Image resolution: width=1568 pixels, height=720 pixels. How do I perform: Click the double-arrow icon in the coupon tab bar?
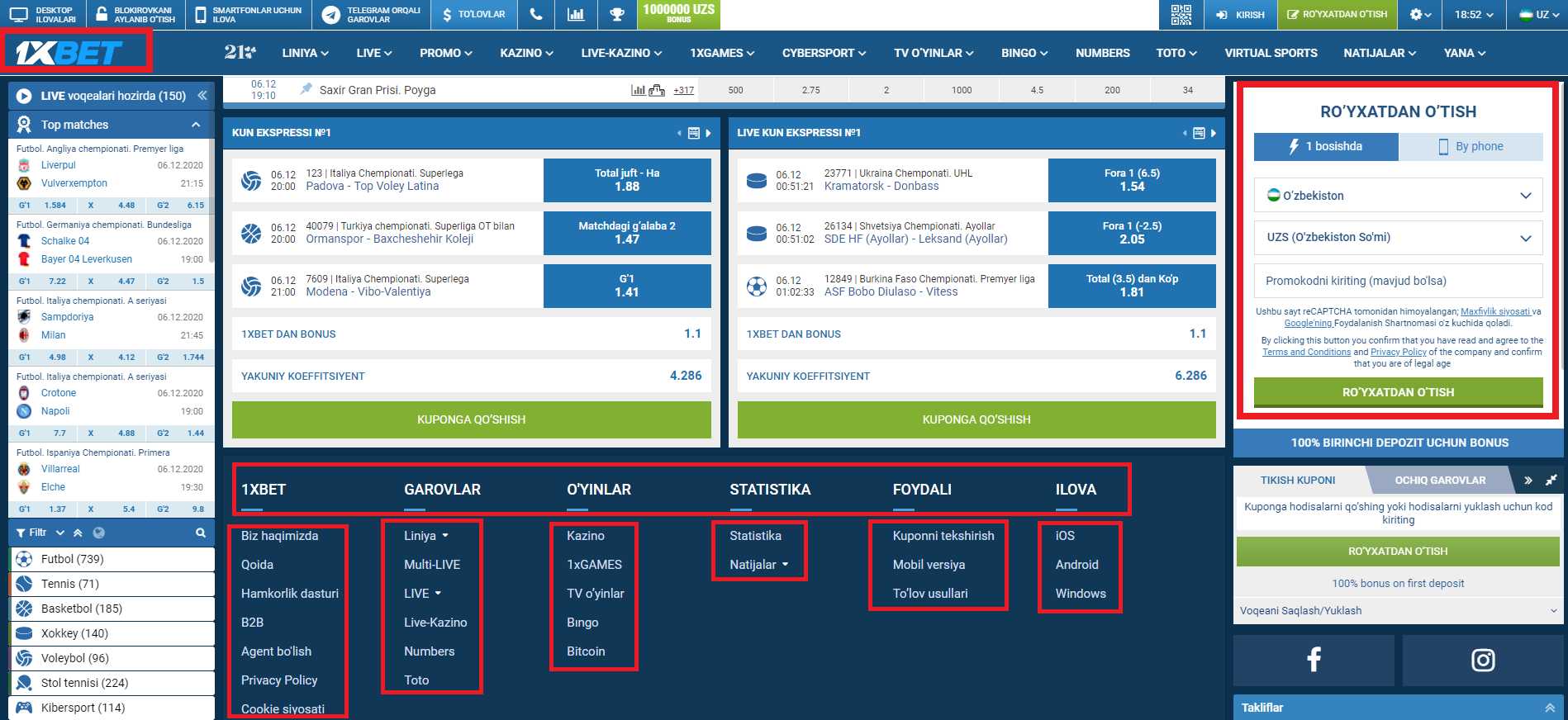point(1528,480)
